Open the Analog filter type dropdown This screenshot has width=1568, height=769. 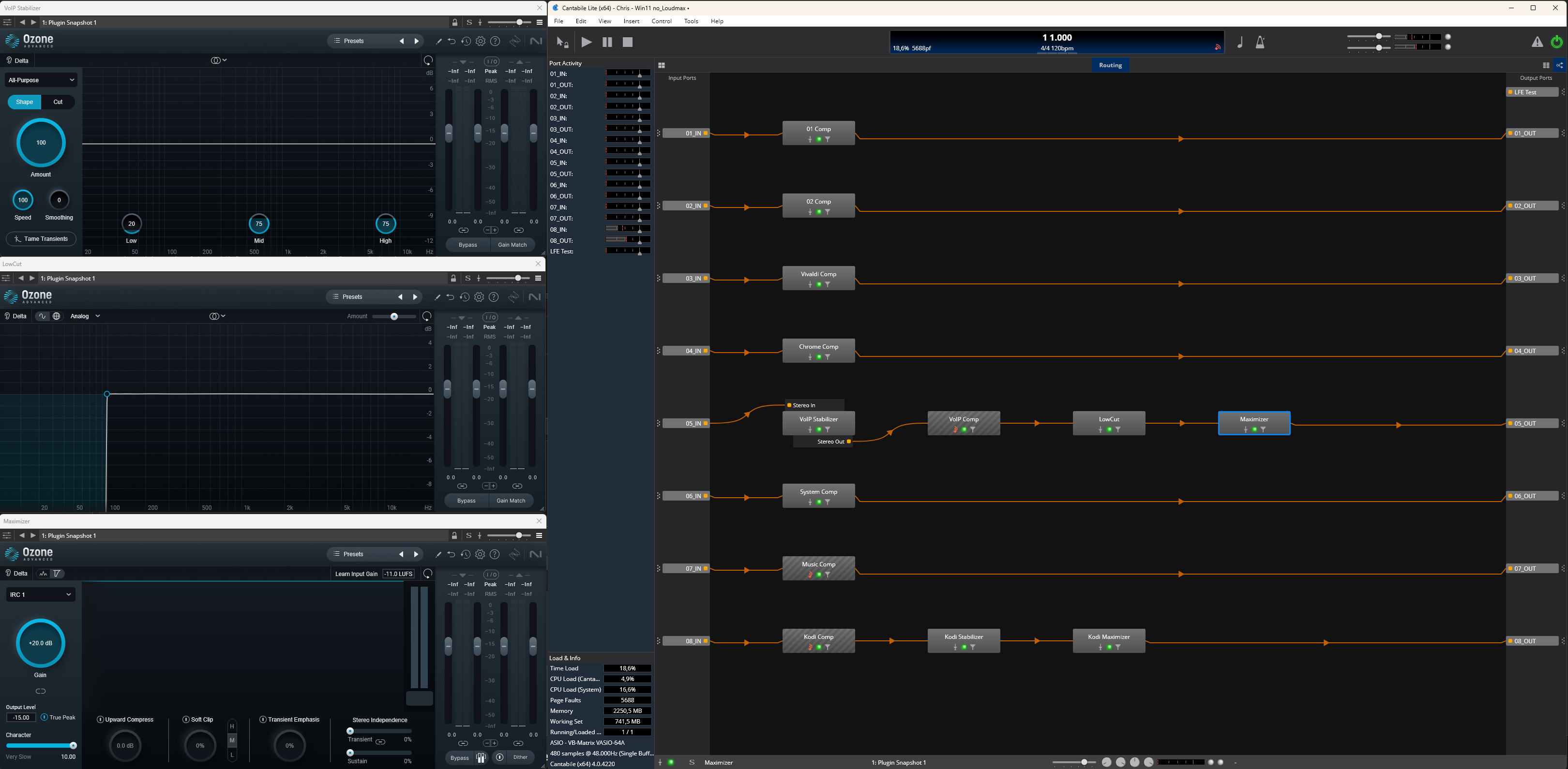coord(85,316)
